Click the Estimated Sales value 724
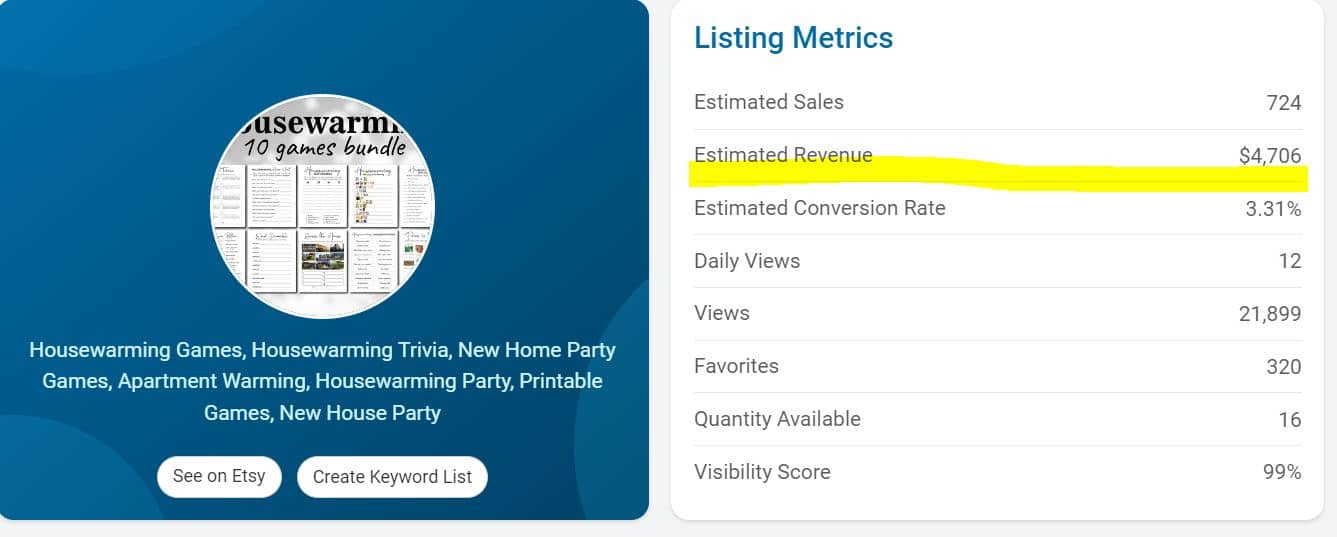1337x537 pixels. coord(1283,102)
